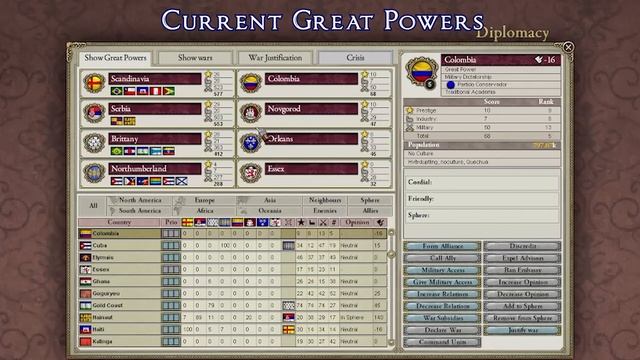Select the Gold Coast row in country list
Screen dimensions: 640x360
click(233, 305)
